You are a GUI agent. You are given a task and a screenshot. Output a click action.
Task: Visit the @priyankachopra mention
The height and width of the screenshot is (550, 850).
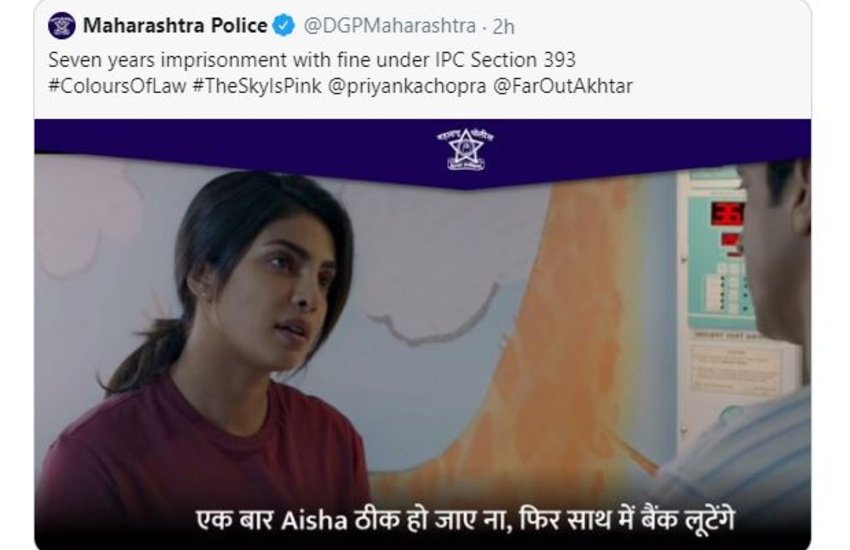click(x=407, y=86)
